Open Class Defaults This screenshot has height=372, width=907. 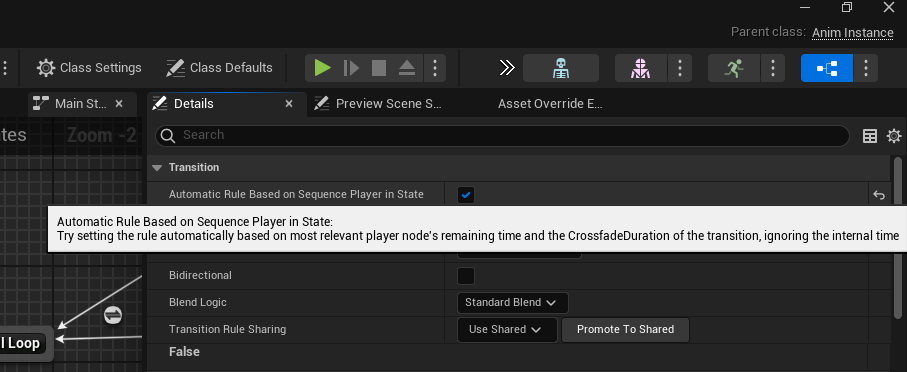[220, 68]
